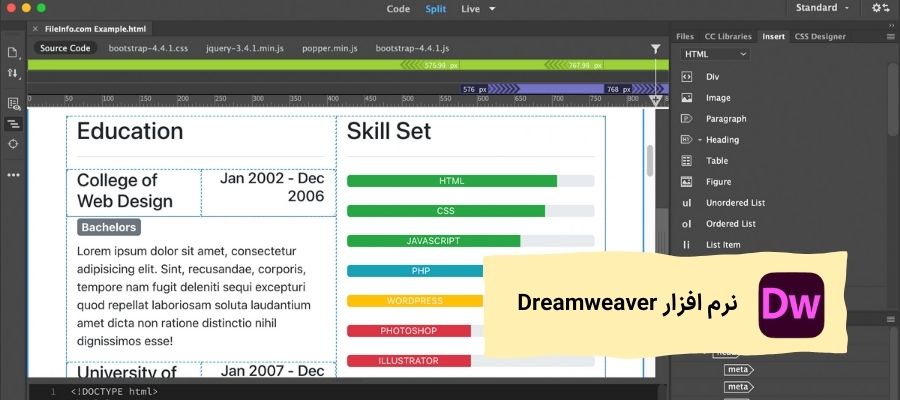Click the Inspect mode crosshair icon
Screen dimensions: 900x400
(x=13, y=144)
